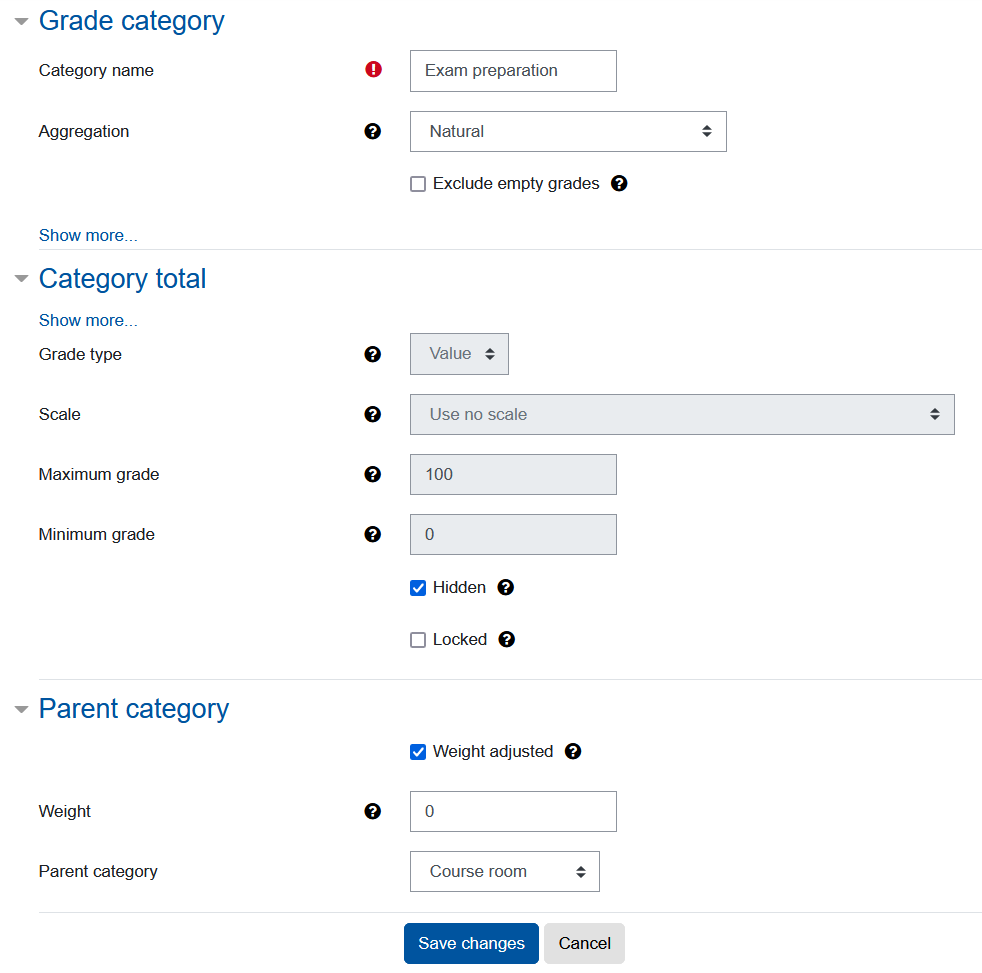Open the Grade type dropdown showing Value
The width and height of the screenshot is (982, 973).
(x=459, y=354)
